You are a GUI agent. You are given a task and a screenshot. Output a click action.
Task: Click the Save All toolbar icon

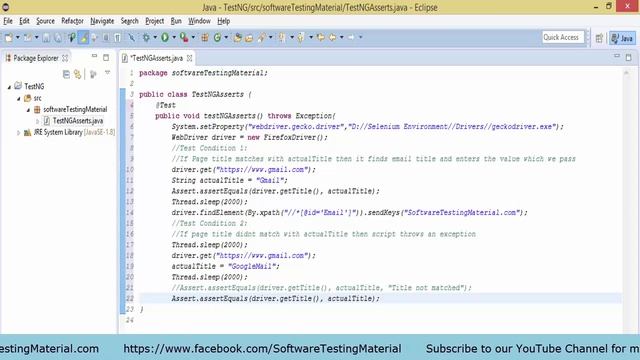click(58, 38)
